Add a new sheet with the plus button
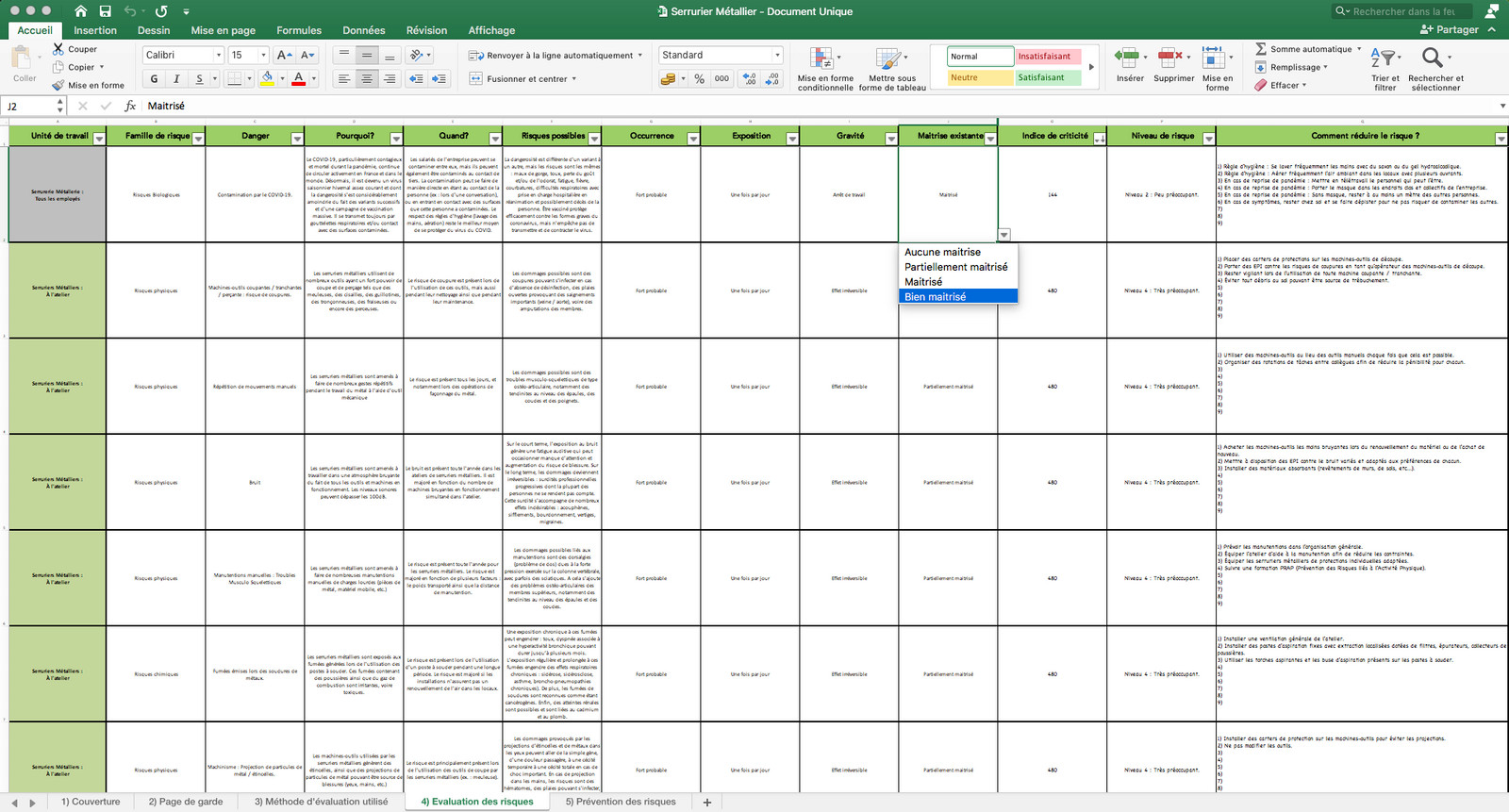1509x812 pixels. point(707,802)
